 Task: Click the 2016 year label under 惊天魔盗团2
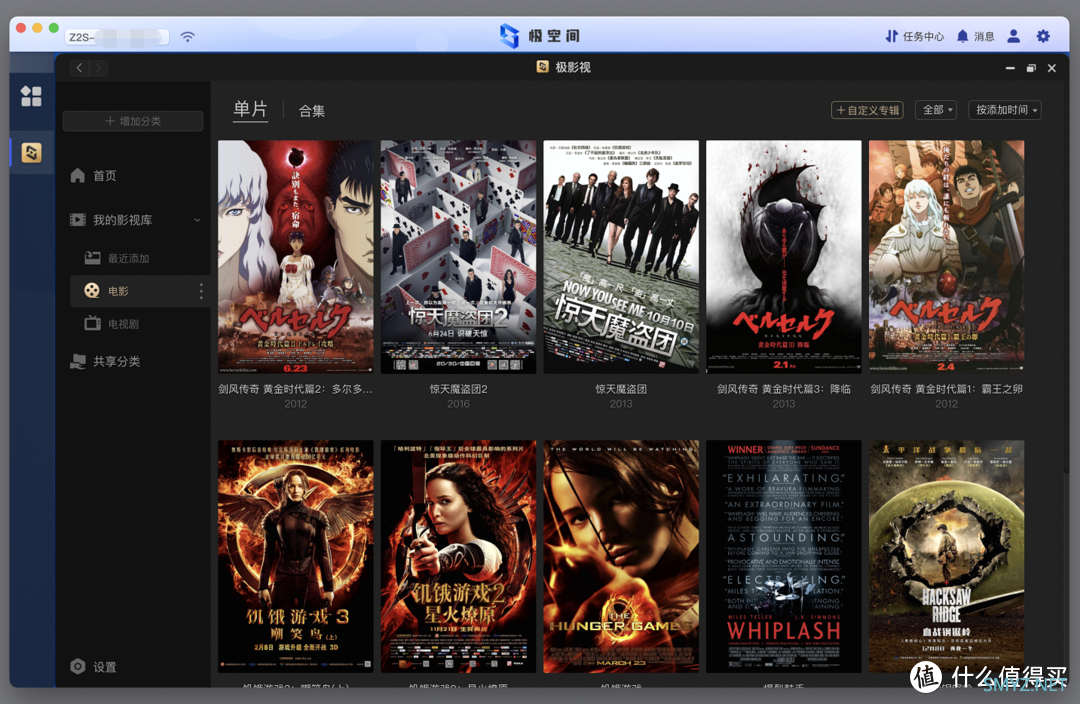pyautogui.click(x=458, y=404)
